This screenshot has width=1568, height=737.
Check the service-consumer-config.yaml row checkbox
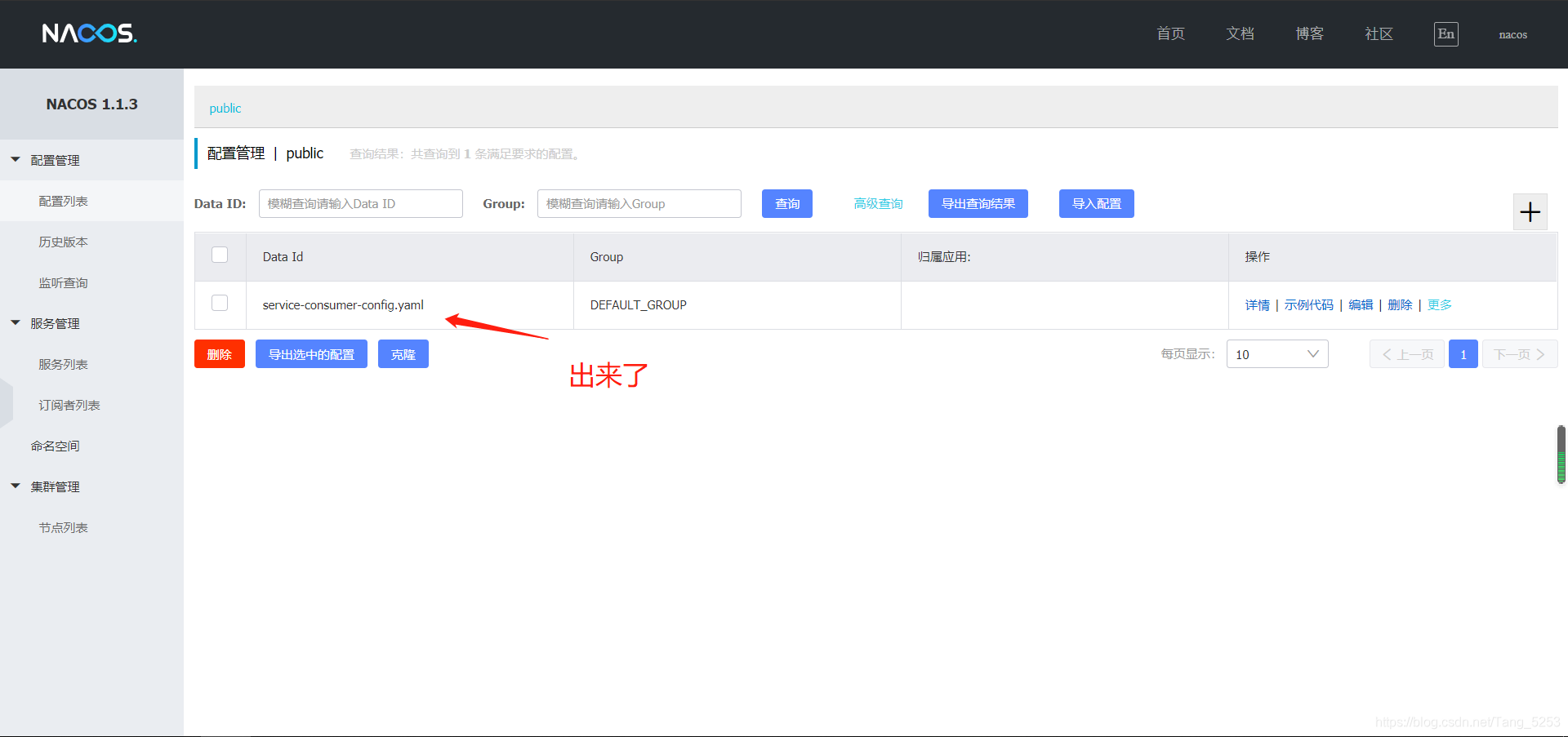[220, 303]
